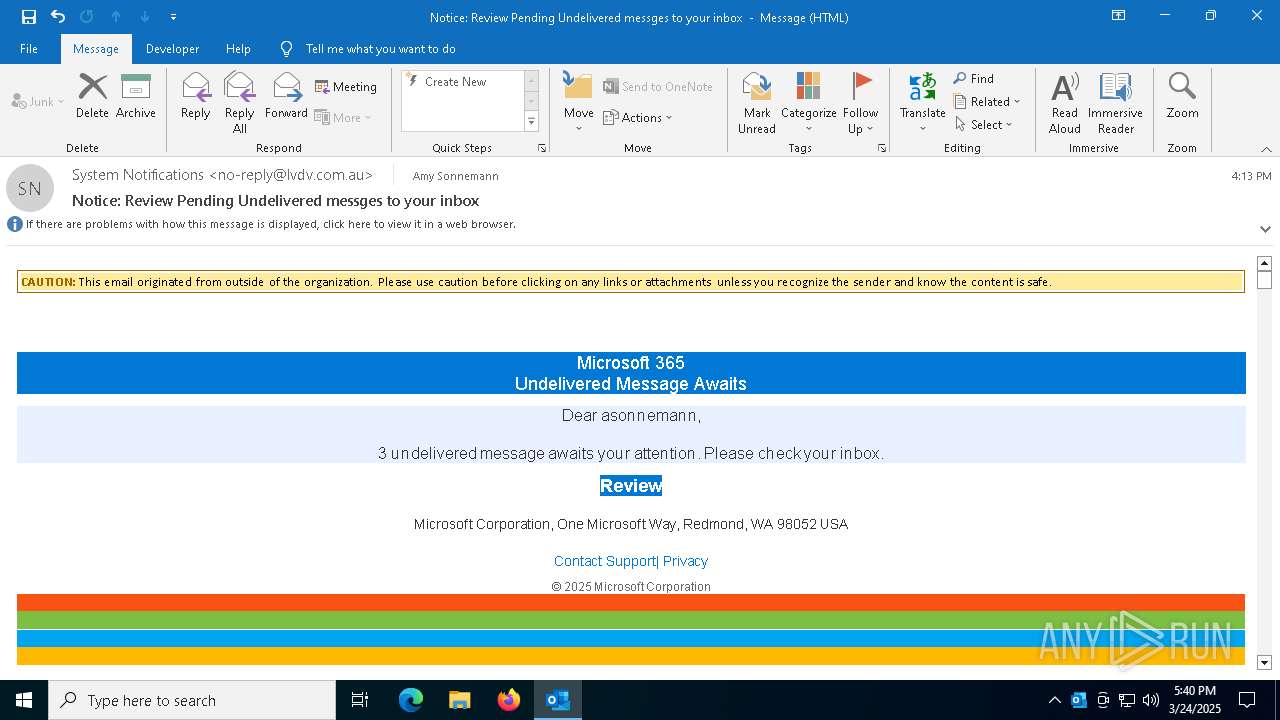Screen dimensions: 1280x720
Task: Forward this message
Action: coord(286,96)
